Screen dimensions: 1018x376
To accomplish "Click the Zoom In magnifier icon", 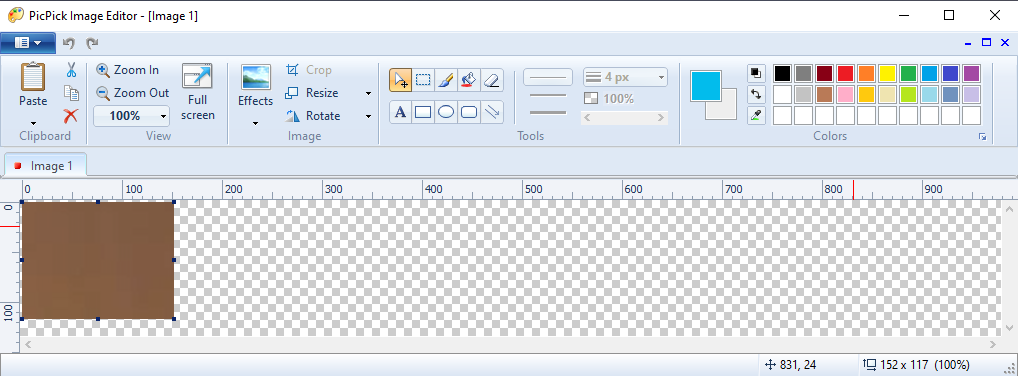I will click(x=103, y=70).
